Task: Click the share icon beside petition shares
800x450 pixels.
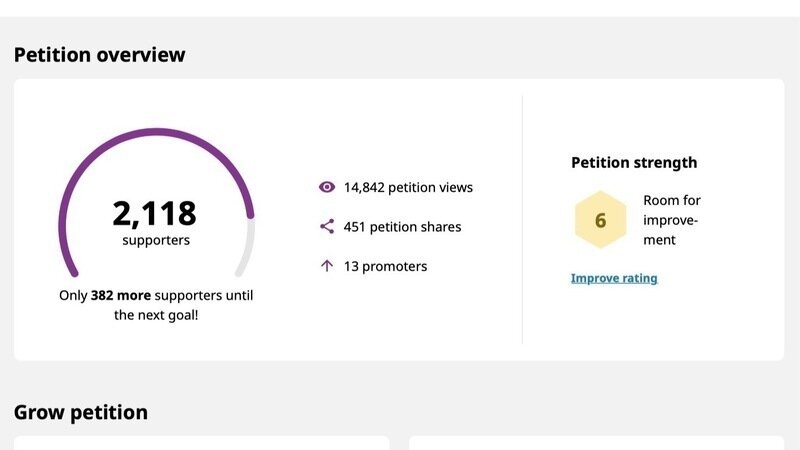Action: tap(326, 227)
